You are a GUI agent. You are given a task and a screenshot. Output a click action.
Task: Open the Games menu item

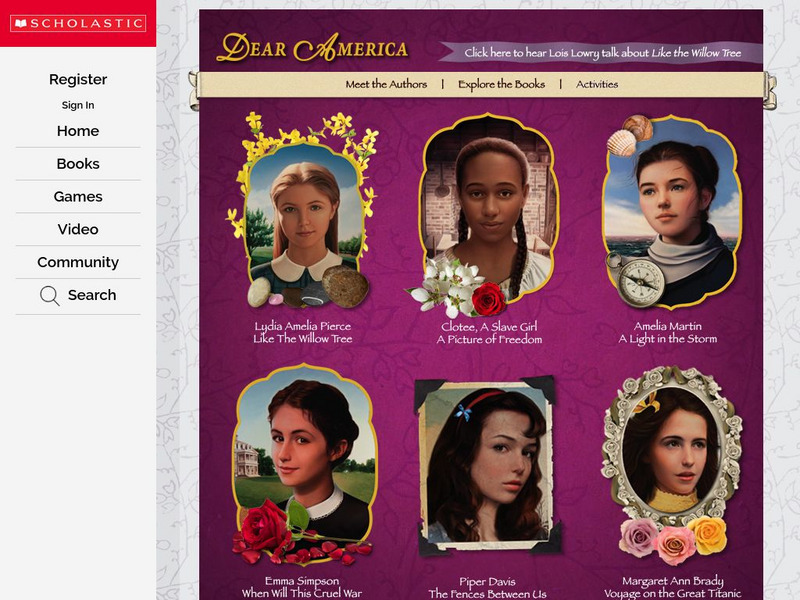pyautogui.click(x=78, y=196)
